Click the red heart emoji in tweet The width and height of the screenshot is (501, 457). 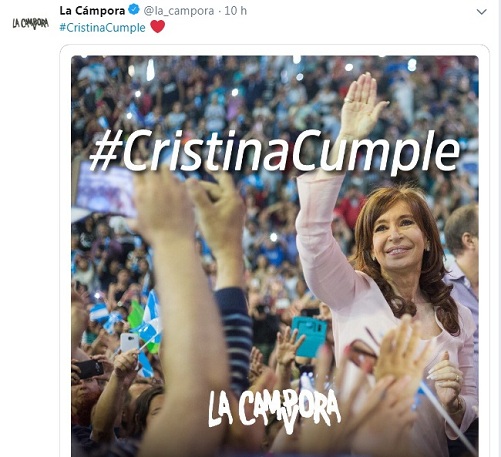[157, 27]
